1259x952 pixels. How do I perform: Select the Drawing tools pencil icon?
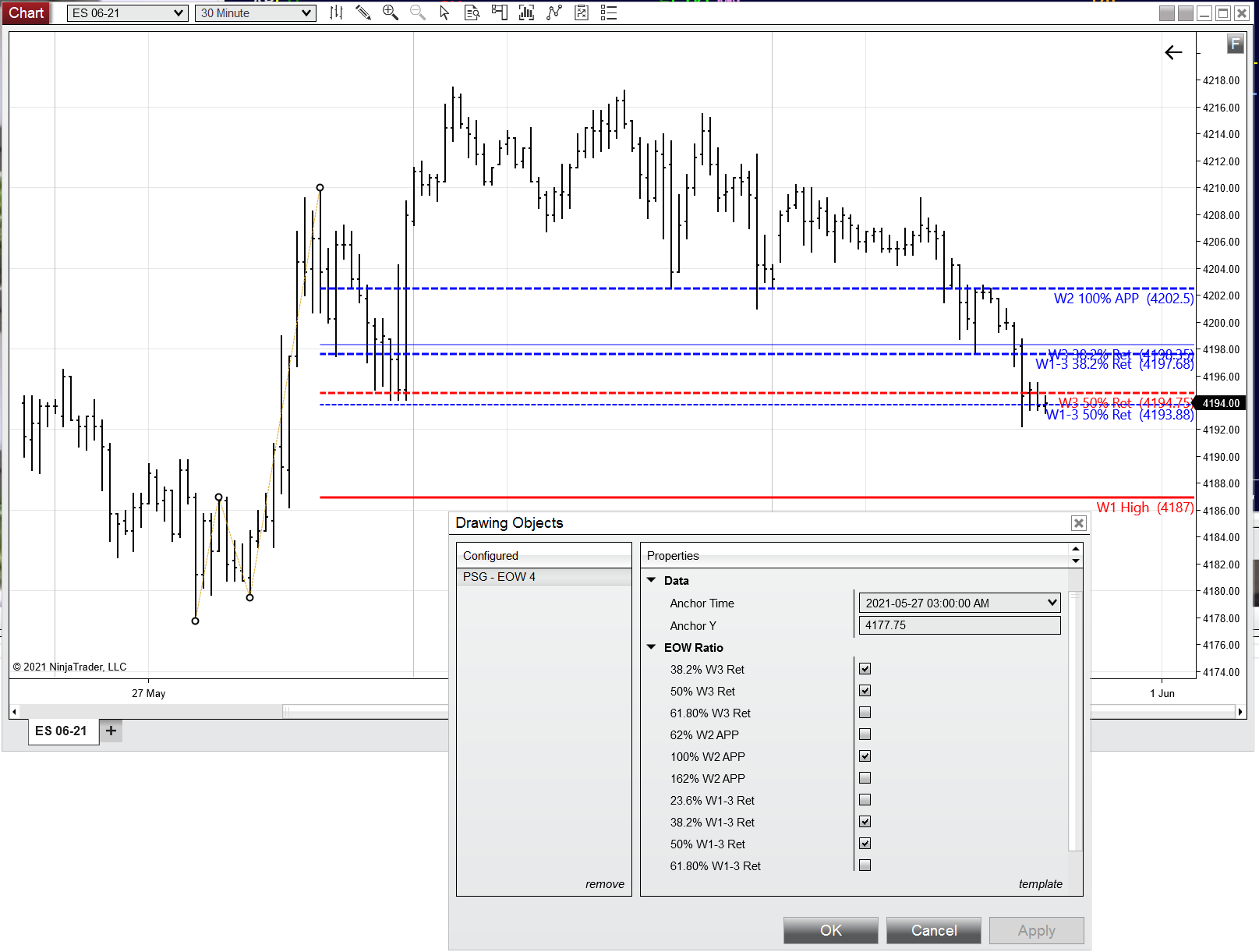(x=363, y=12)
